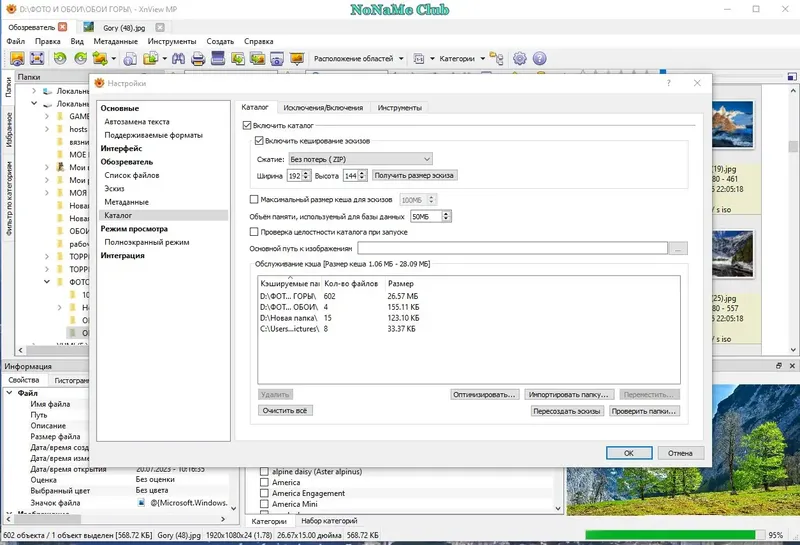
Task: Open dropdown arrow next to copy-to icon
Action: pyautogui.click(x=164, y=59)
